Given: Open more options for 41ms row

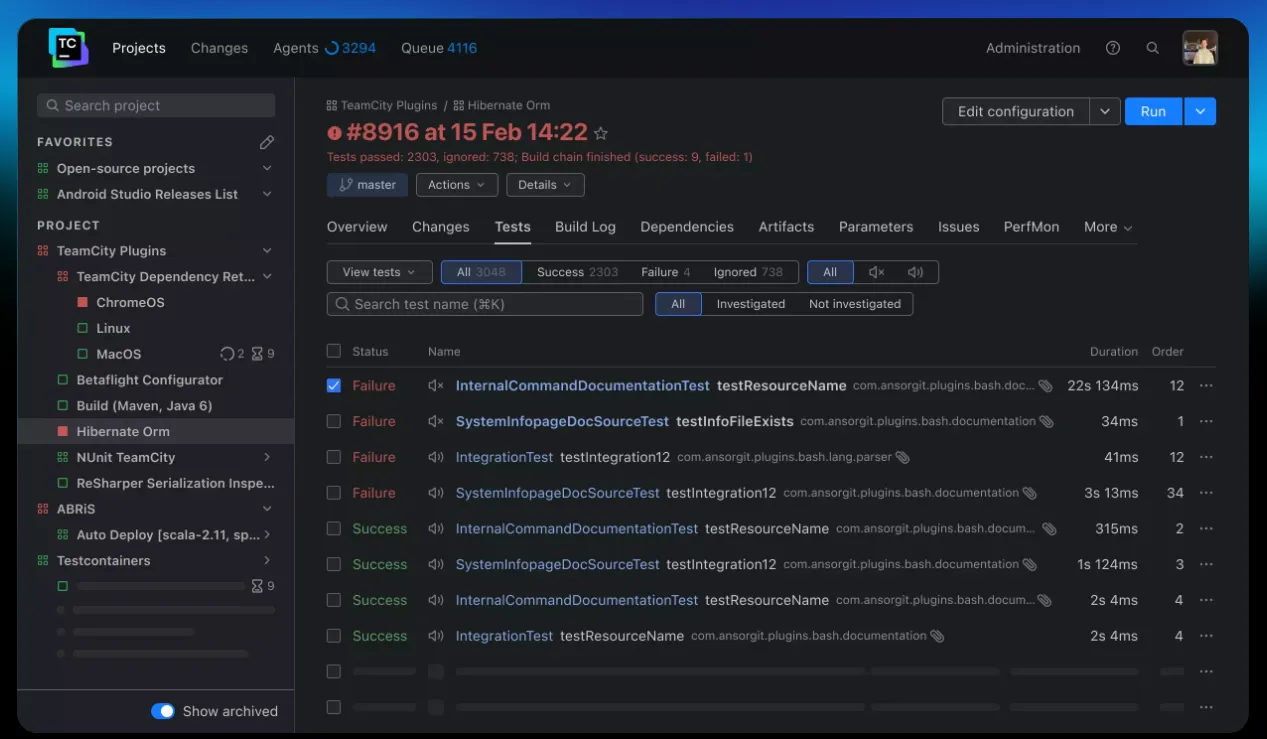Looking at the screenshot, I should (x=1206, y=457).
